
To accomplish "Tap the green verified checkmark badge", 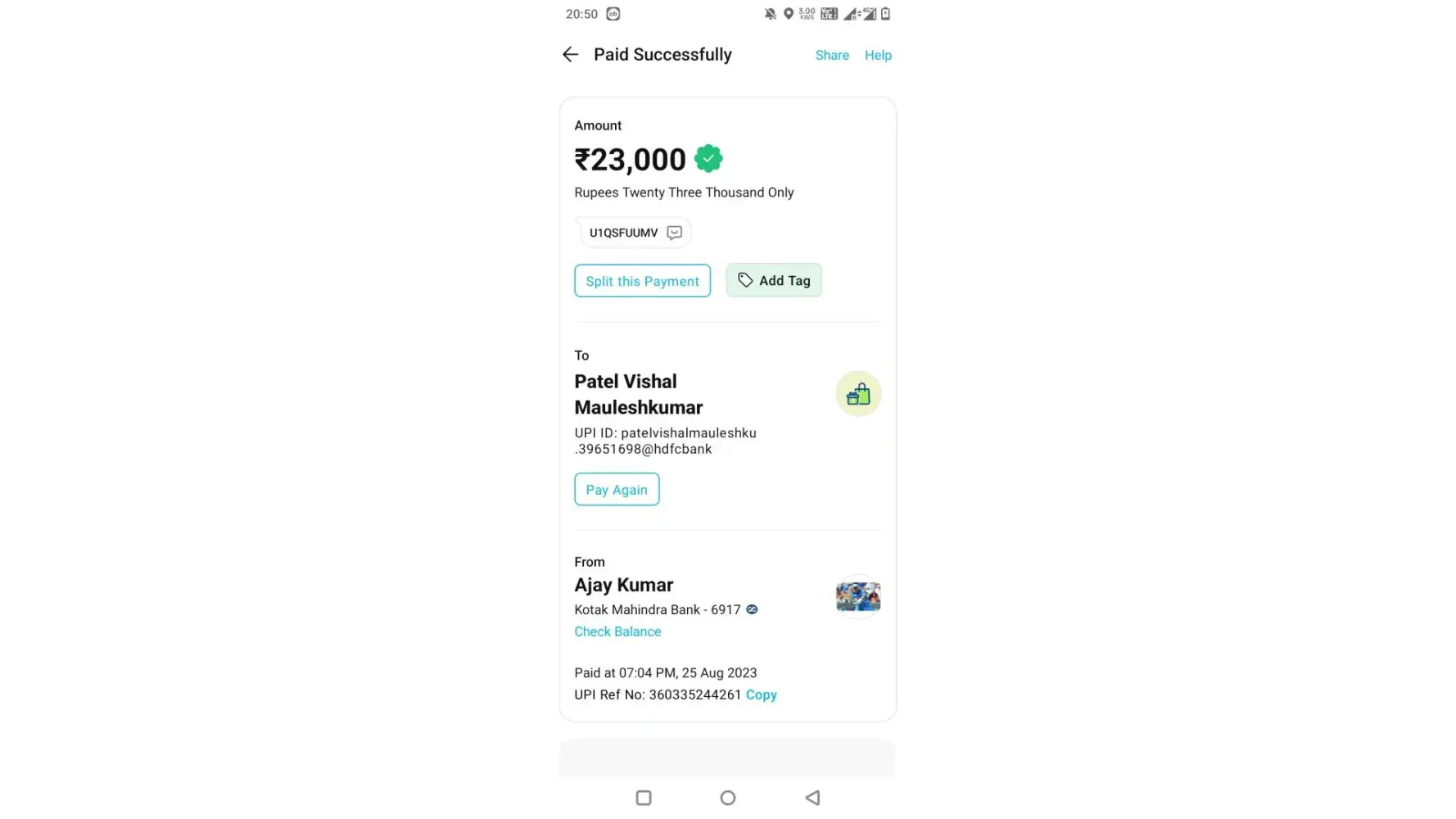I will click(x=708, y=159).
